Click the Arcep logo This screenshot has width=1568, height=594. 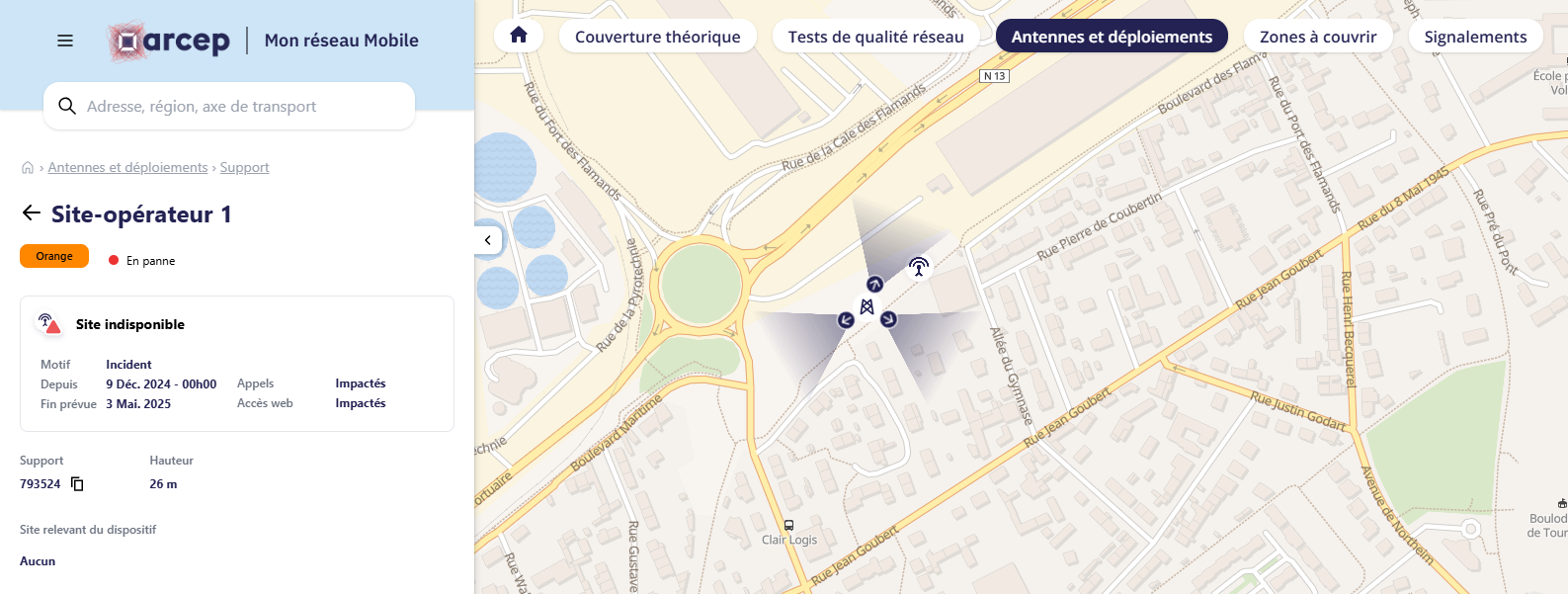(169, 42)
